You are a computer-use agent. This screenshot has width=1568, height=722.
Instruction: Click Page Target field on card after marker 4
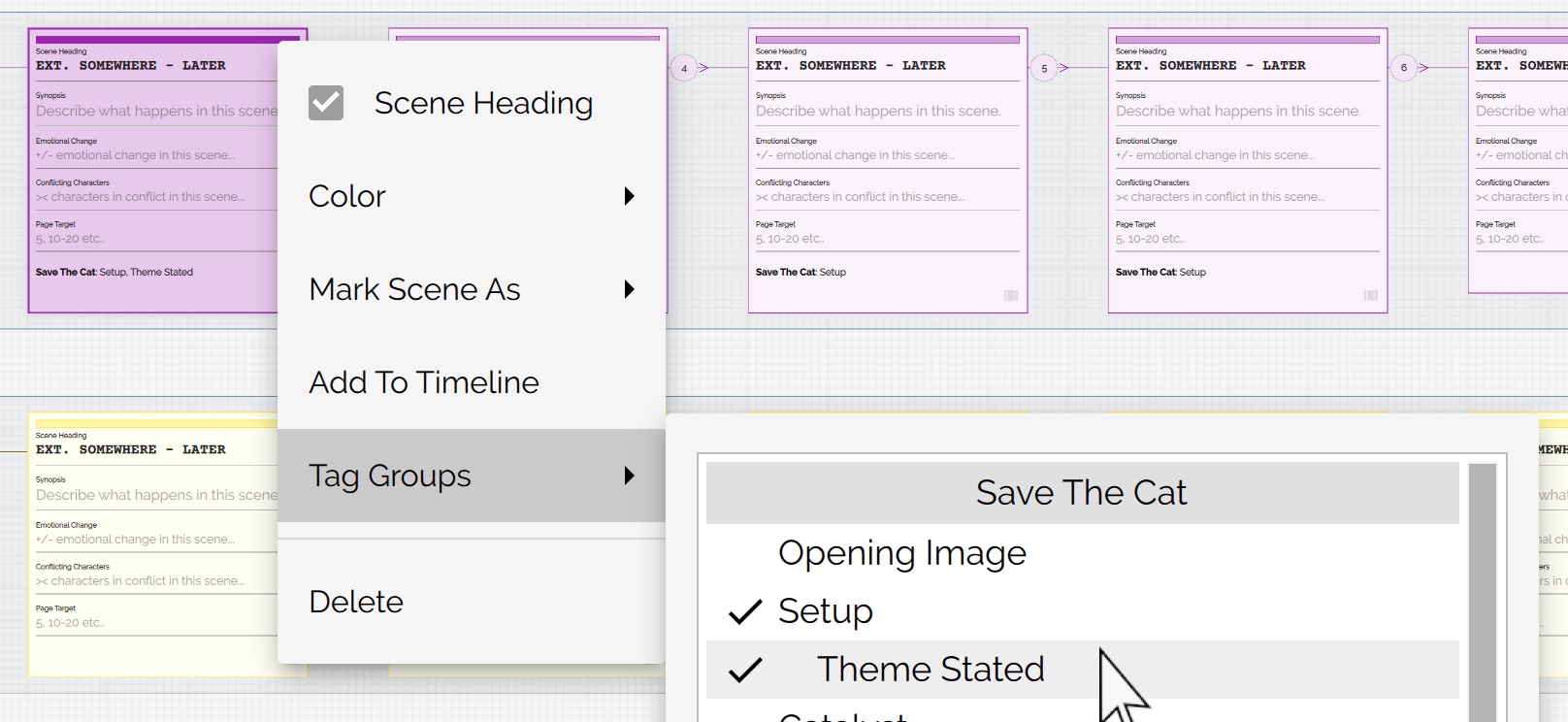click(x=888, y=239)
